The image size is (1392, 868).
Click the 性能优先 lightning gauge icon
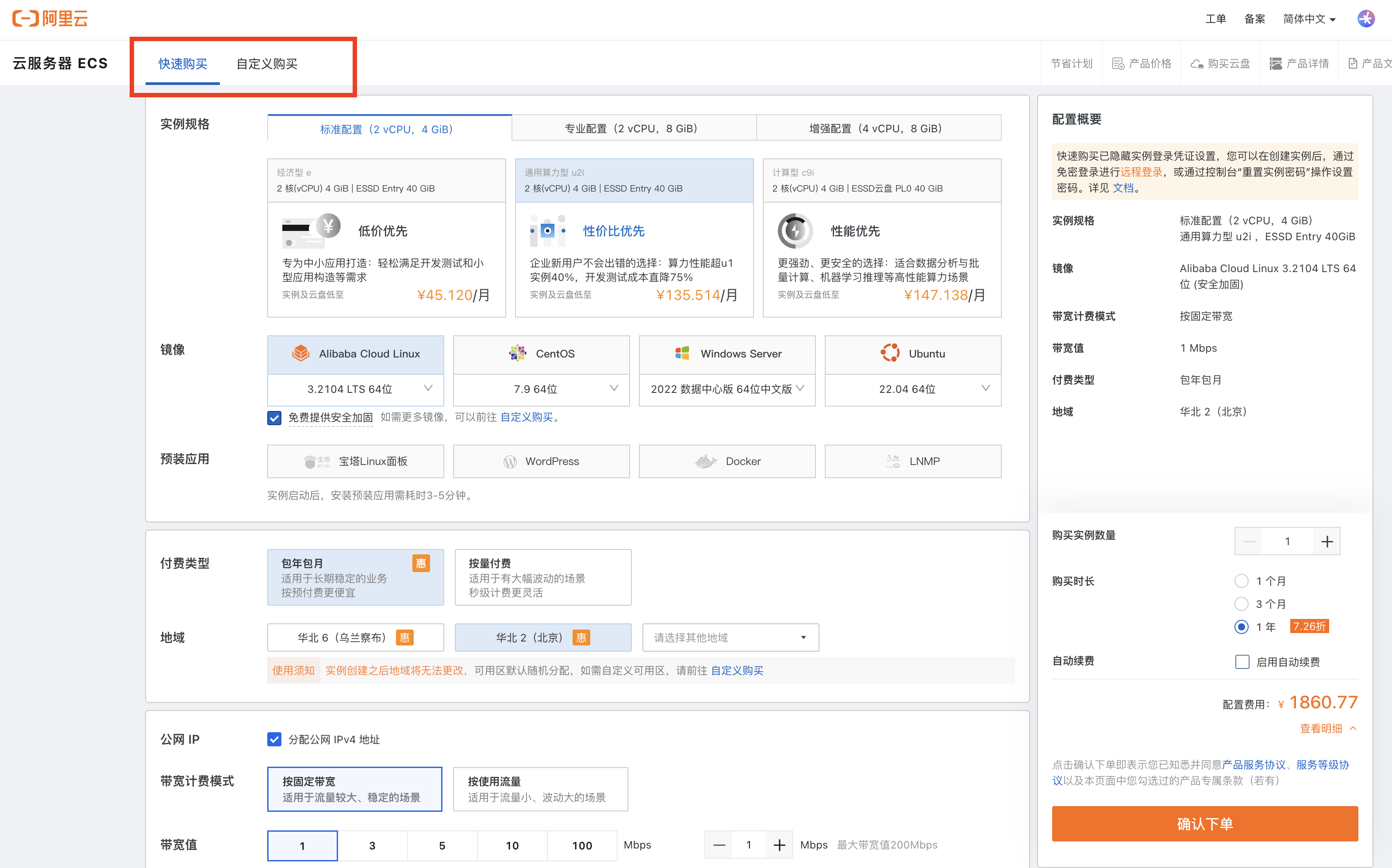pos(795,231)
